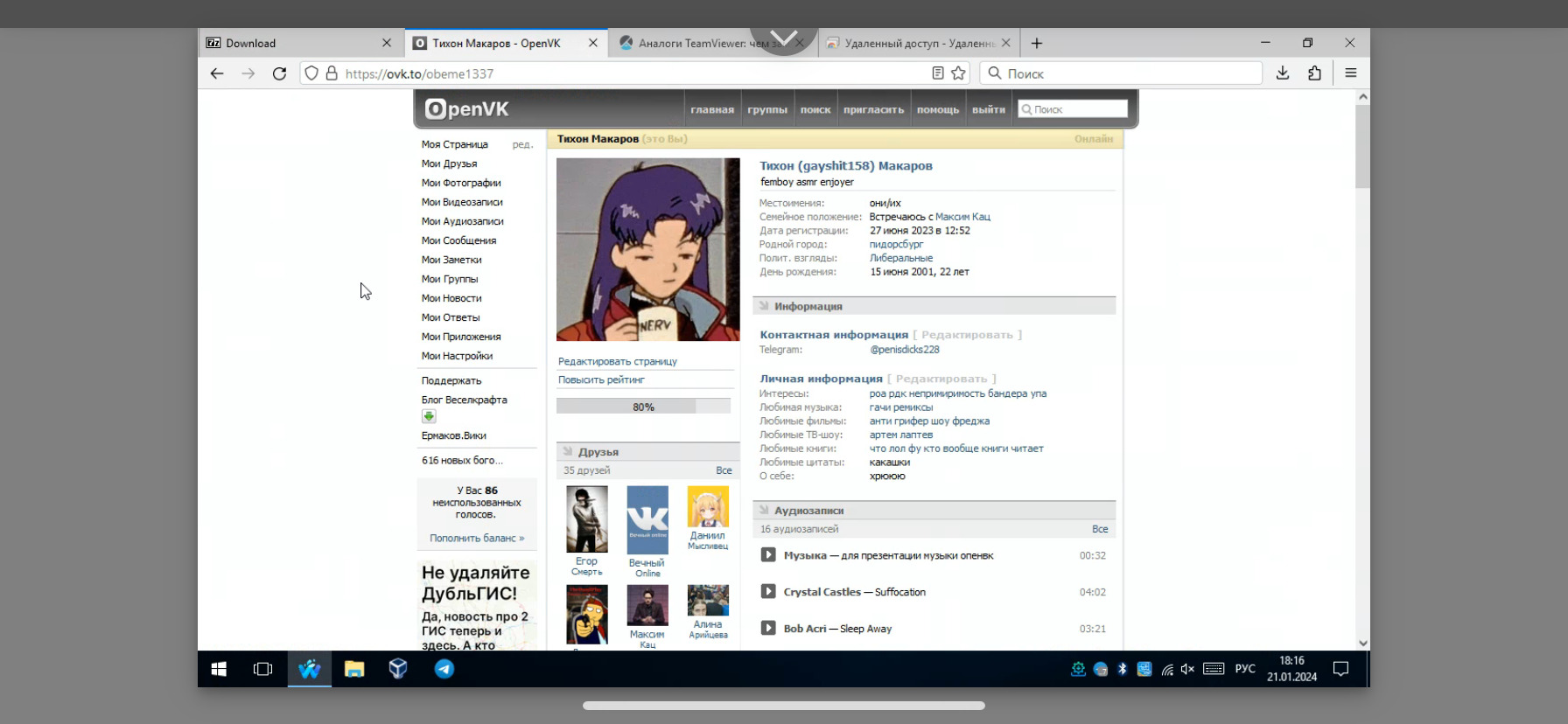This screenshot has width=1568, height=724.
Task: Click Повысить рейтинг link
Action: click(x=601, y=379)
